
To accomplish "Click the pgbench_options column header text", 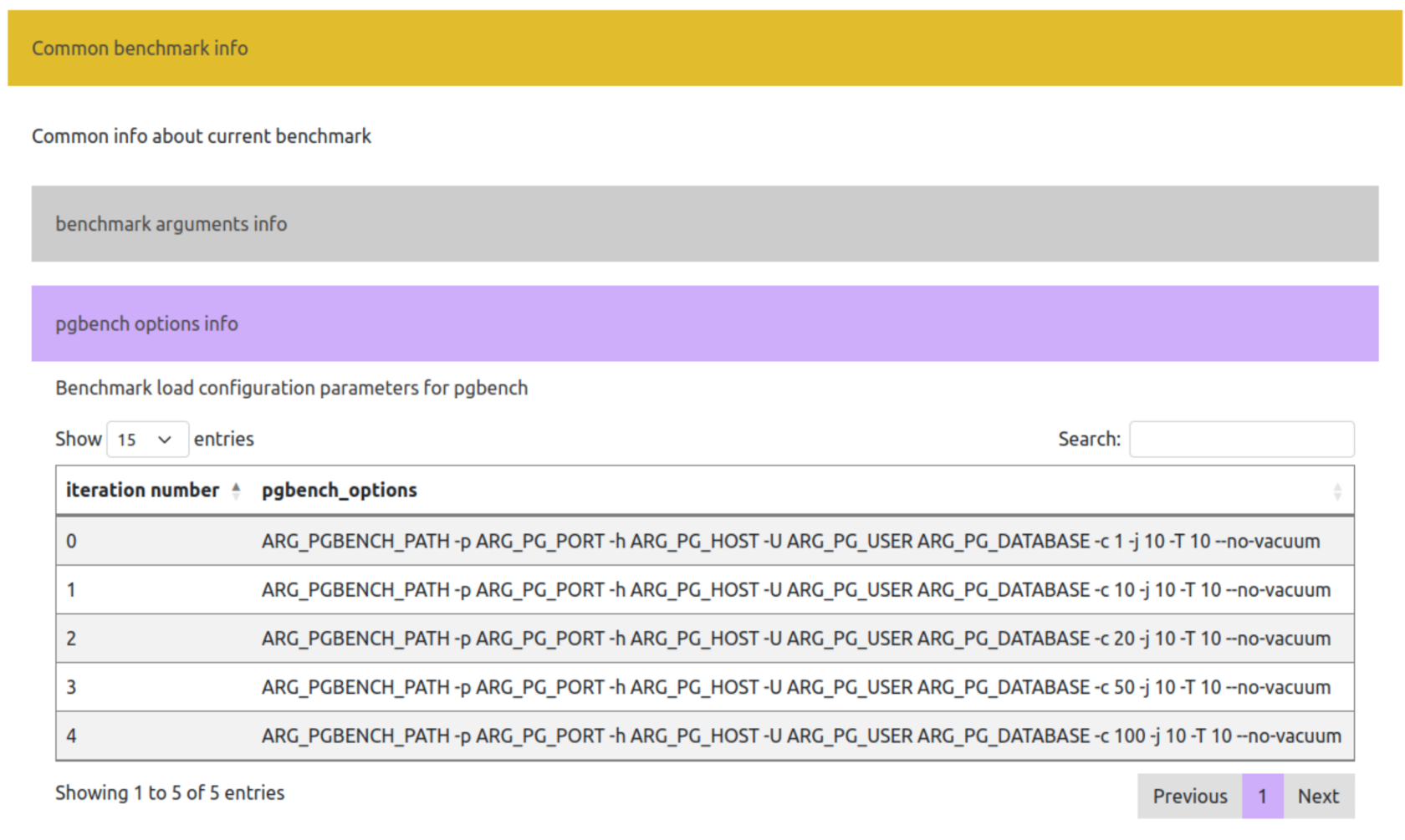I will tap(339, 491).
